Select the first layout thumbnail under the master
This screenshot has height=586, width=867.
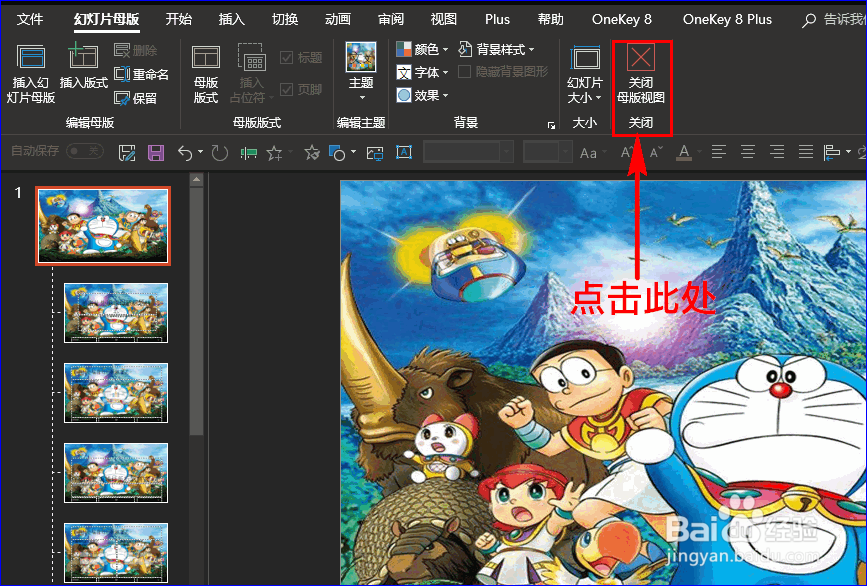pyautogui.click(x=116, y=313)
